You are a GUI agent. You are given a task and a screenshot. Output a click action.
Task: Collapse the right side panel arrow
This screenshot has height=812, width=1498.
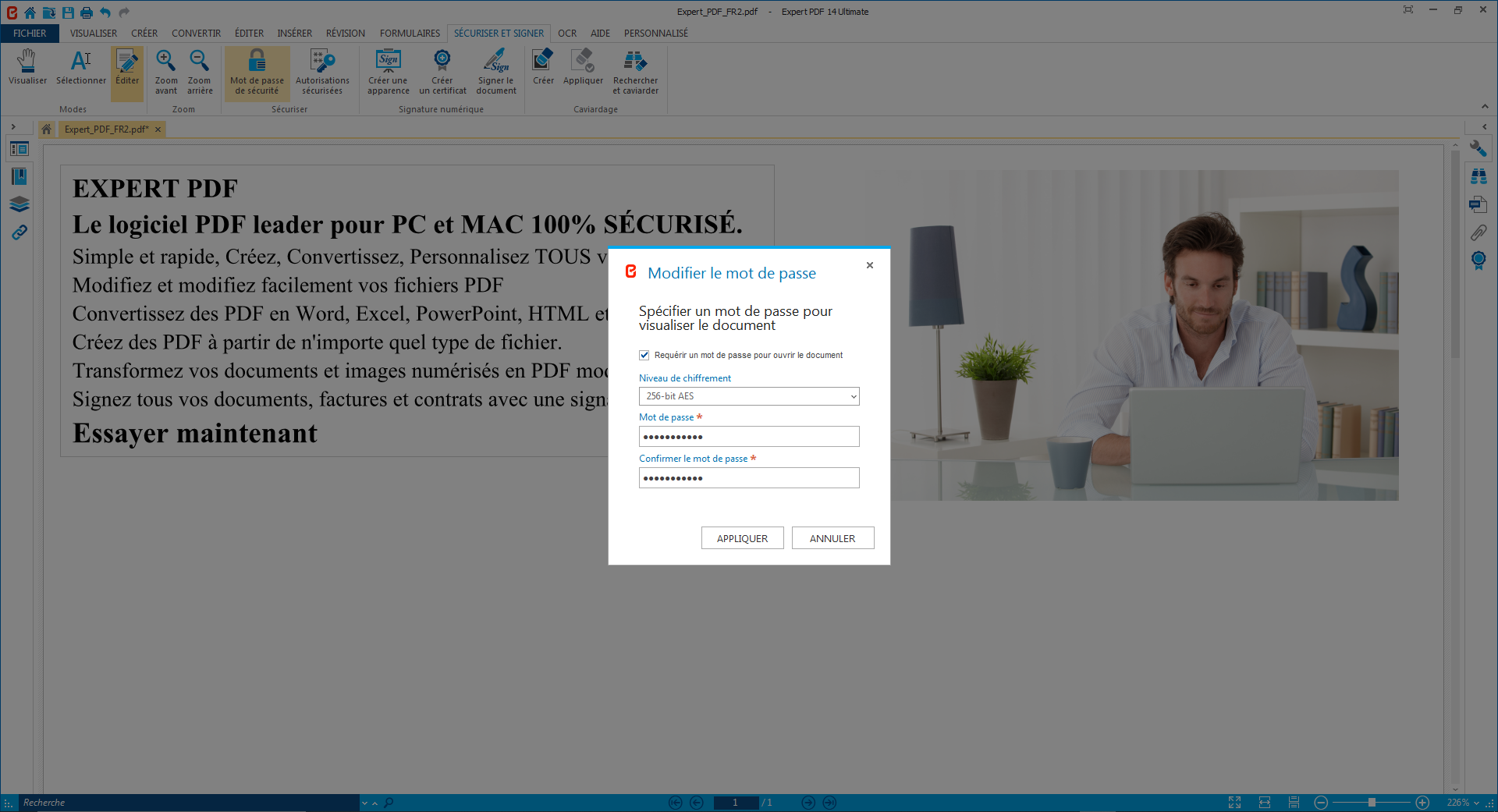(1484, 127)
